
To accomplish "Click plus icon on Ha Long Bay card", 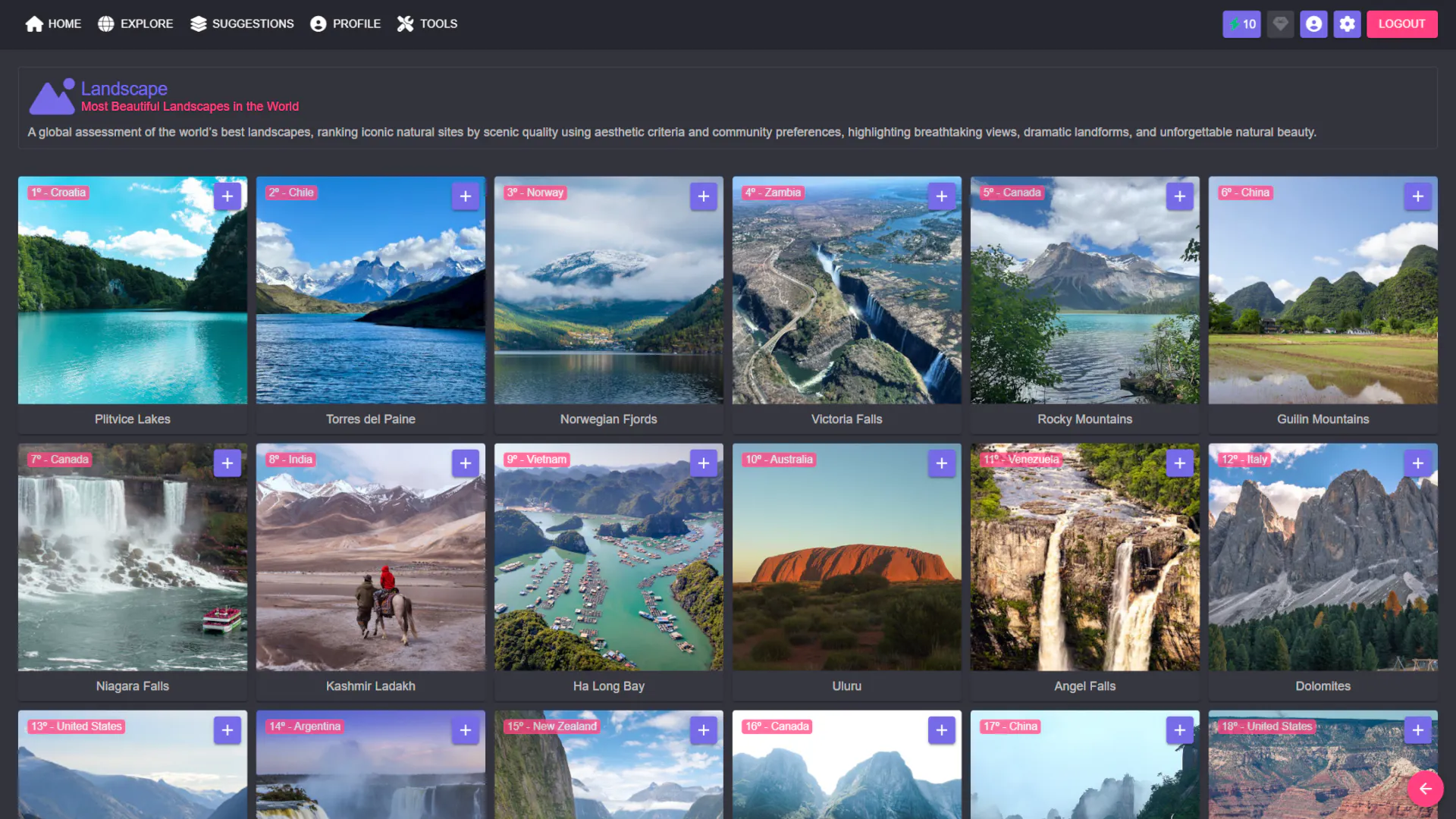I will pos(704,463).
